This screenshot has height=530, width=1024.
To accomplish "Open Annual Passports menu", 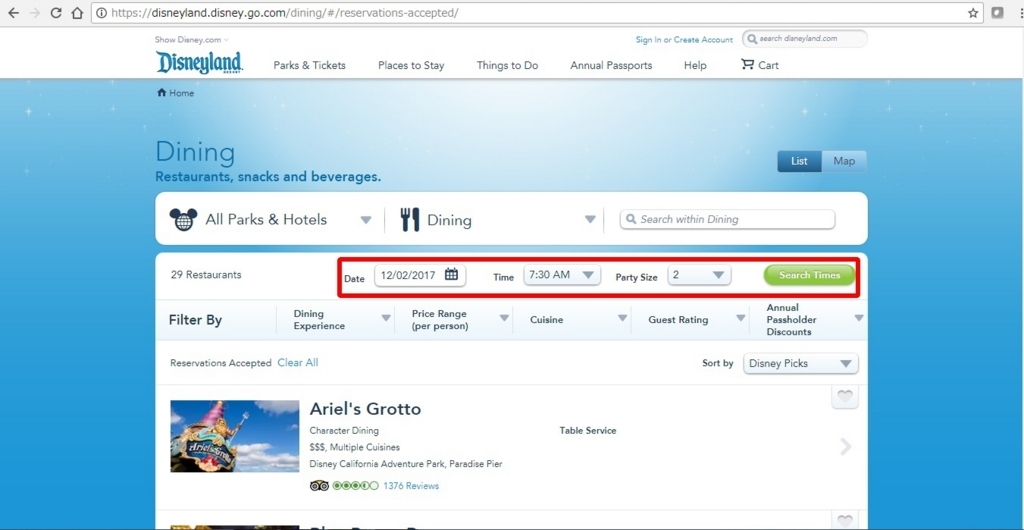I will tap(611, 65).
